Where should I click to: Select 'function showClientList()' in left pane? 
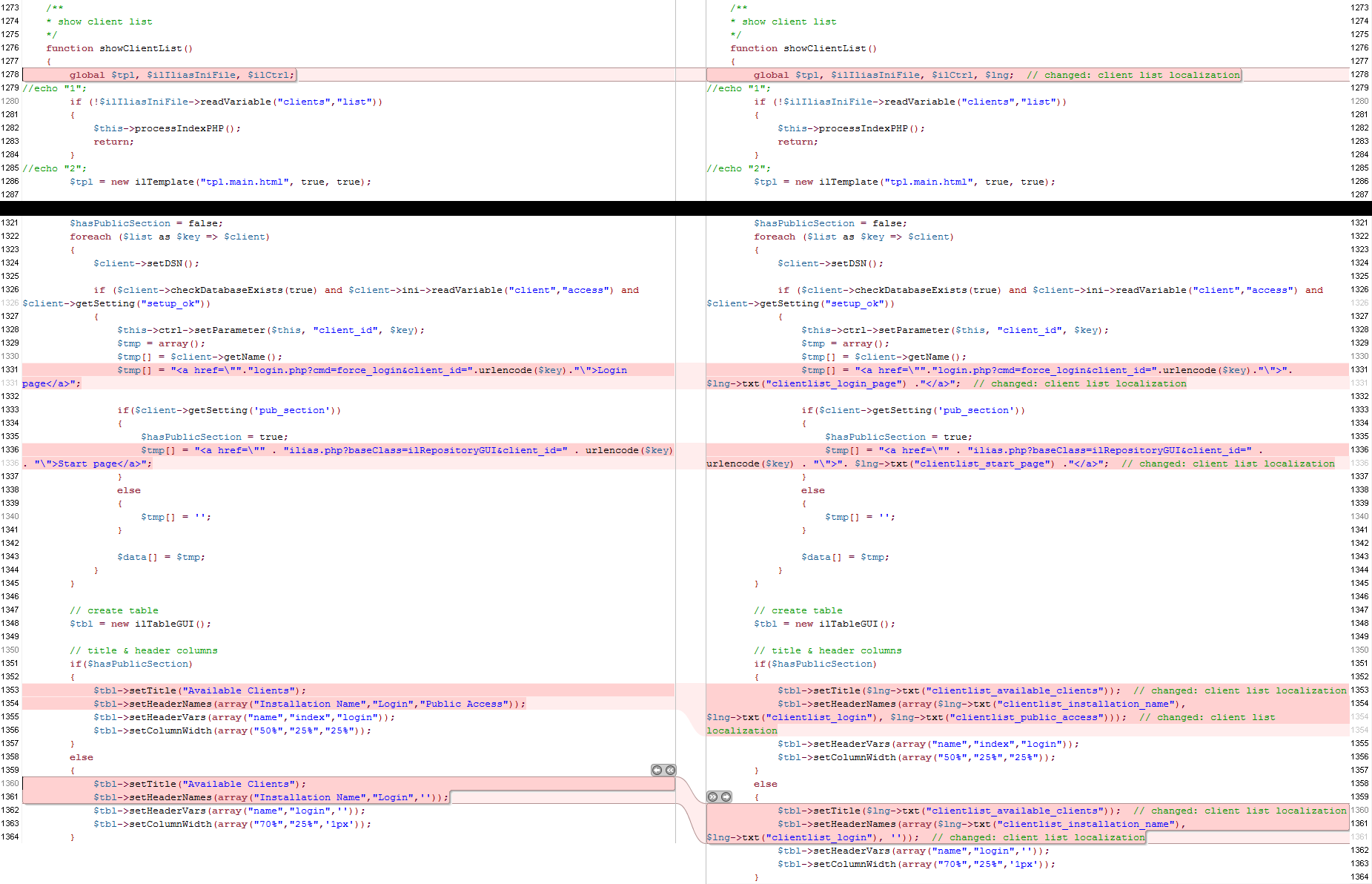pyautogui.click(x=119, y=48)
